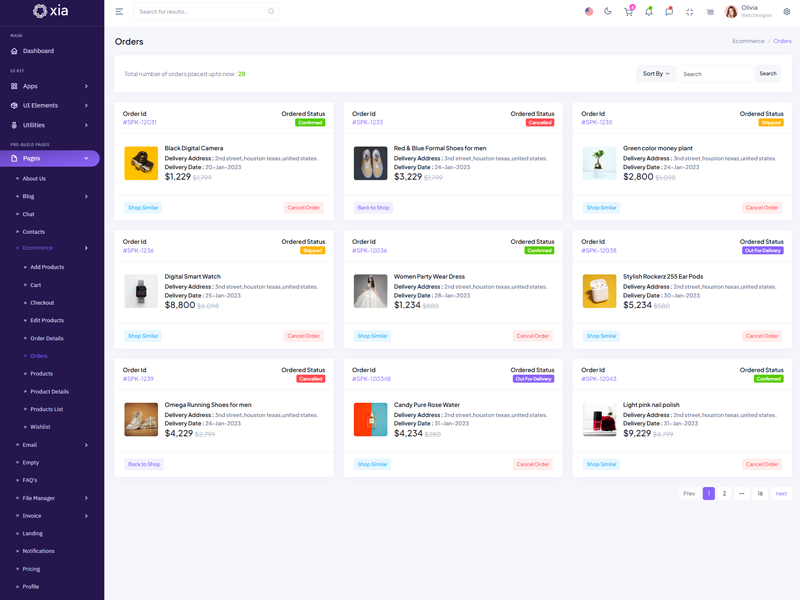
Task: Click the hamburger menu toggle icon
Action: [119, 12]
